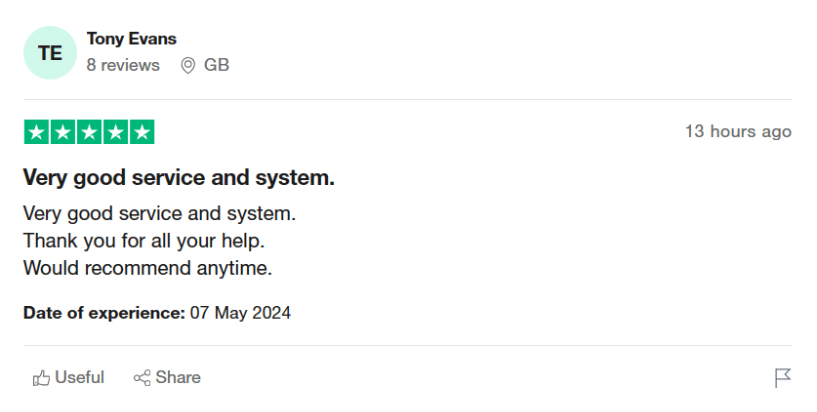This screenshot has width=817, height=412.
Task: Click the "8 reviews" count
Action: pos(122,65)
